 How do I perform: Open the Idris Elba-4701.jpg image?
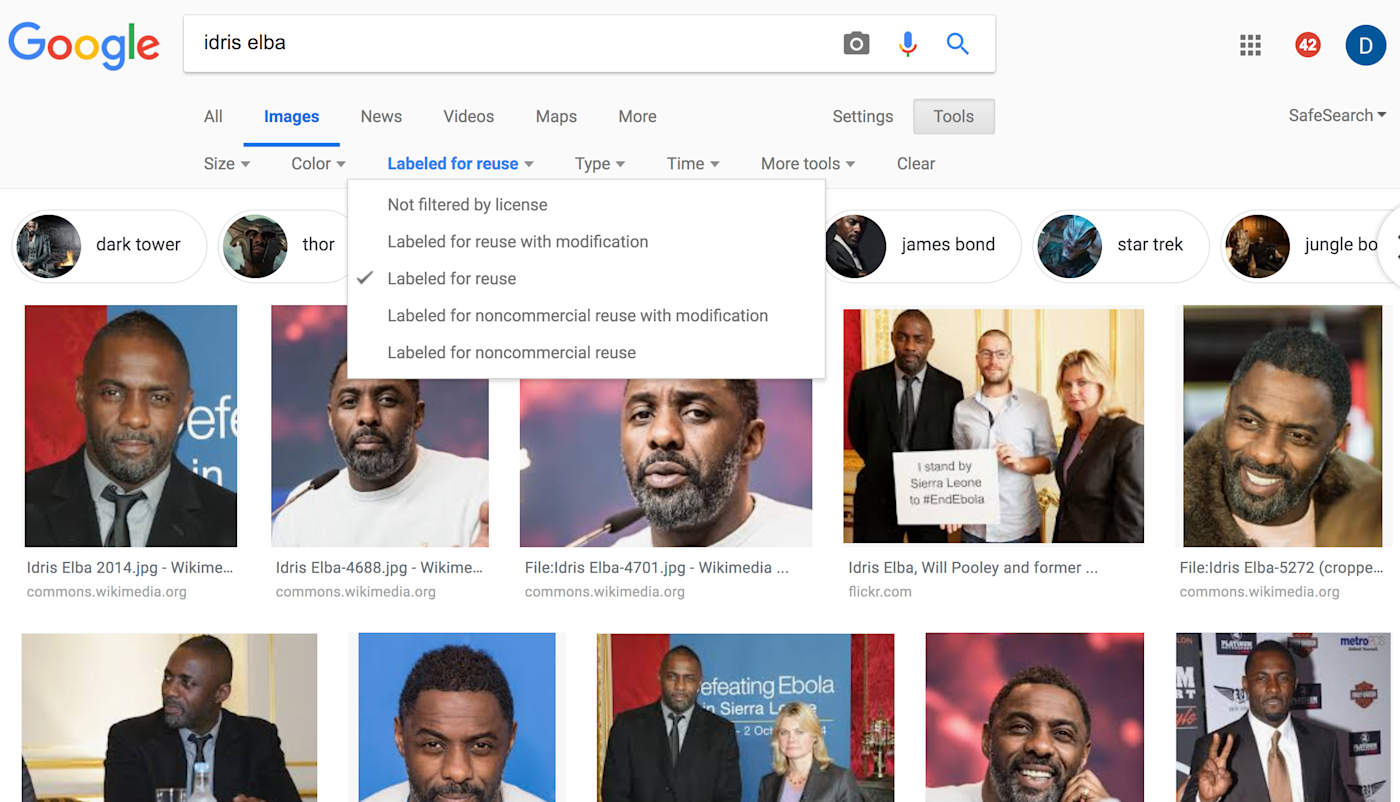pyautogui.click(x=666, y=462)
